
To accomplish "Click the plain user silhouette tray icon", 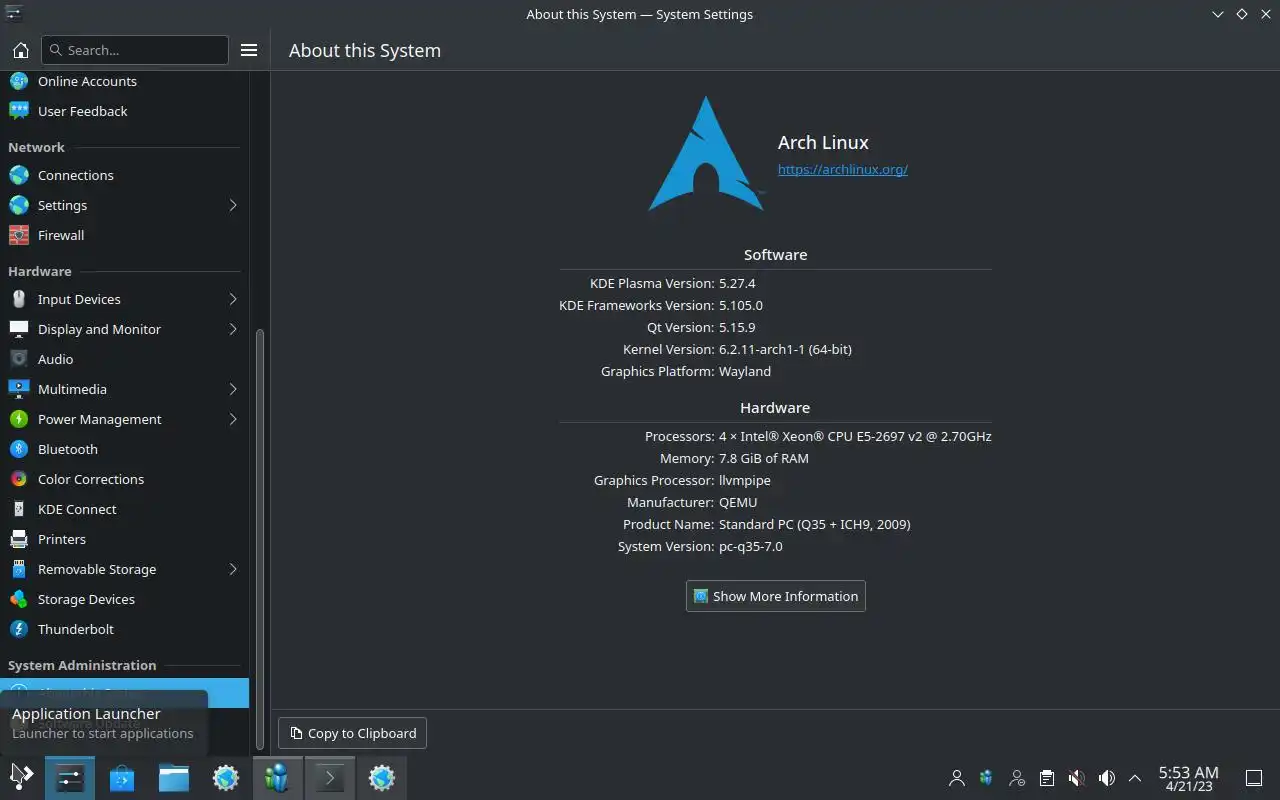I will point(957,778).
